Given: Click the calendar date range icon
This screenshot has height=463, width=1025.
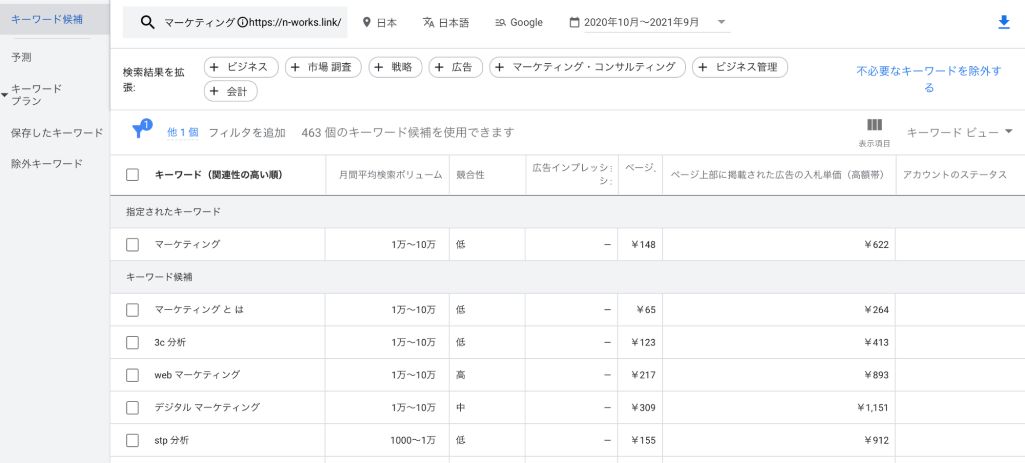Looking at the screenshot, I should [x=575, y=22].
